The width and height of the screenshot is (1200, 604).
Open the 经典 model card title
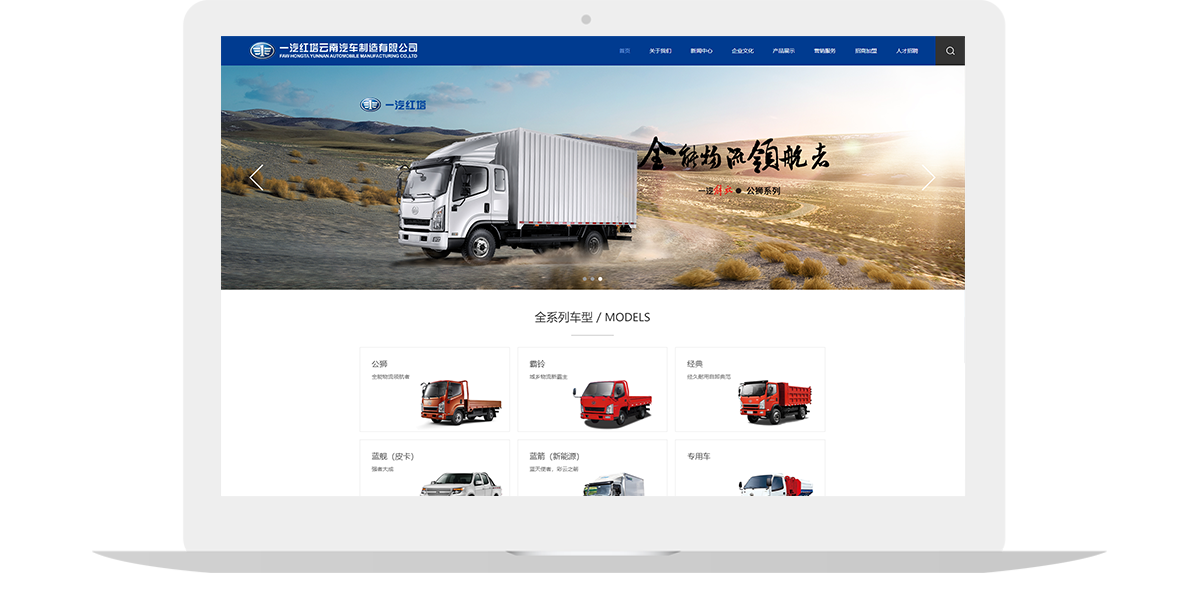pos(695,364)
